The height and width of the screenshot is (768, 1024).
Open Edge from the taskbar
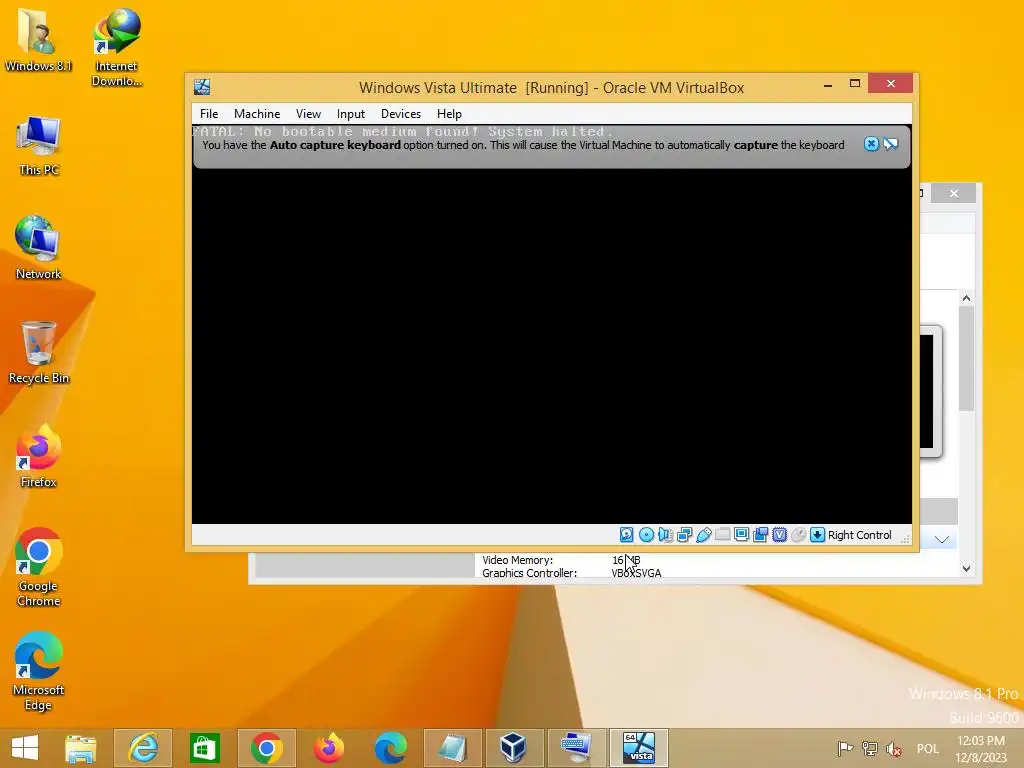coord(391,748)
